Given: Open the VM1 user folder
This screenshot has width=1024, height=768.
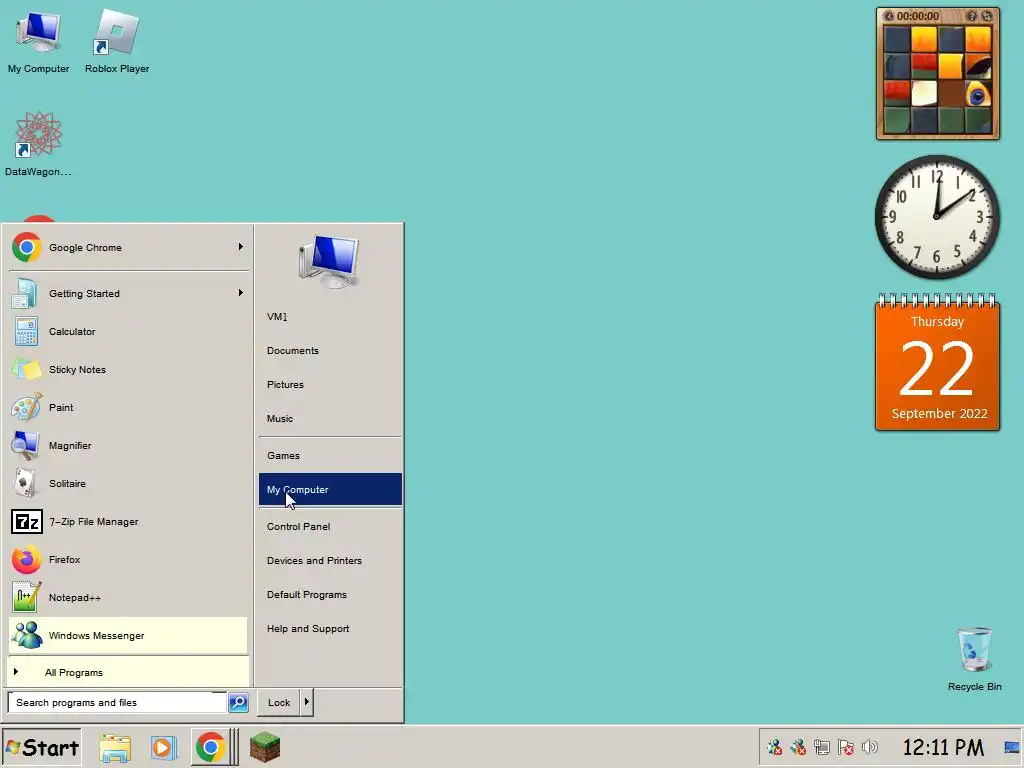Looking at the screenshot, I should pyautogui.click(x=330, y=317).
